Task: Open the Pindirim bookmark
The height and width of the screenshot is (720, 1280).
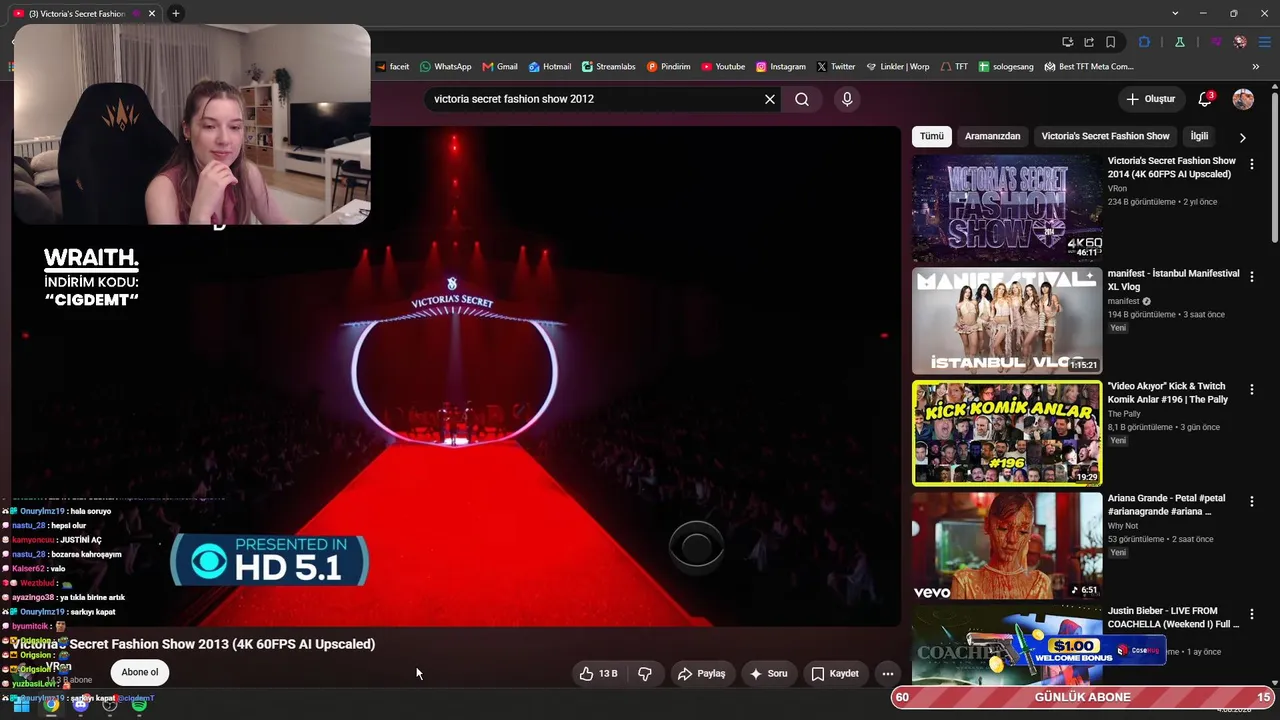Action: (669, 67)
